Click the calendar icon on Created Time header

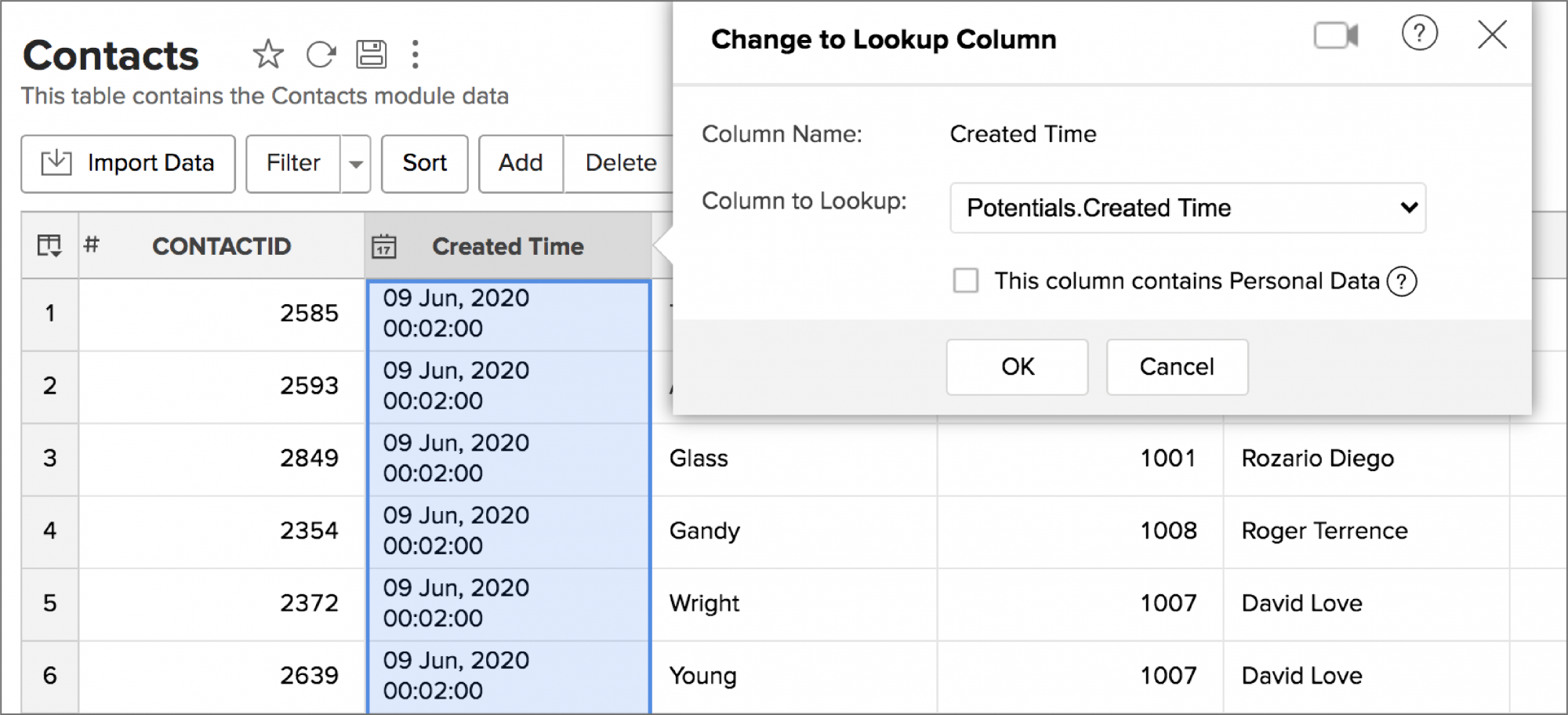[x=385, y=245]
